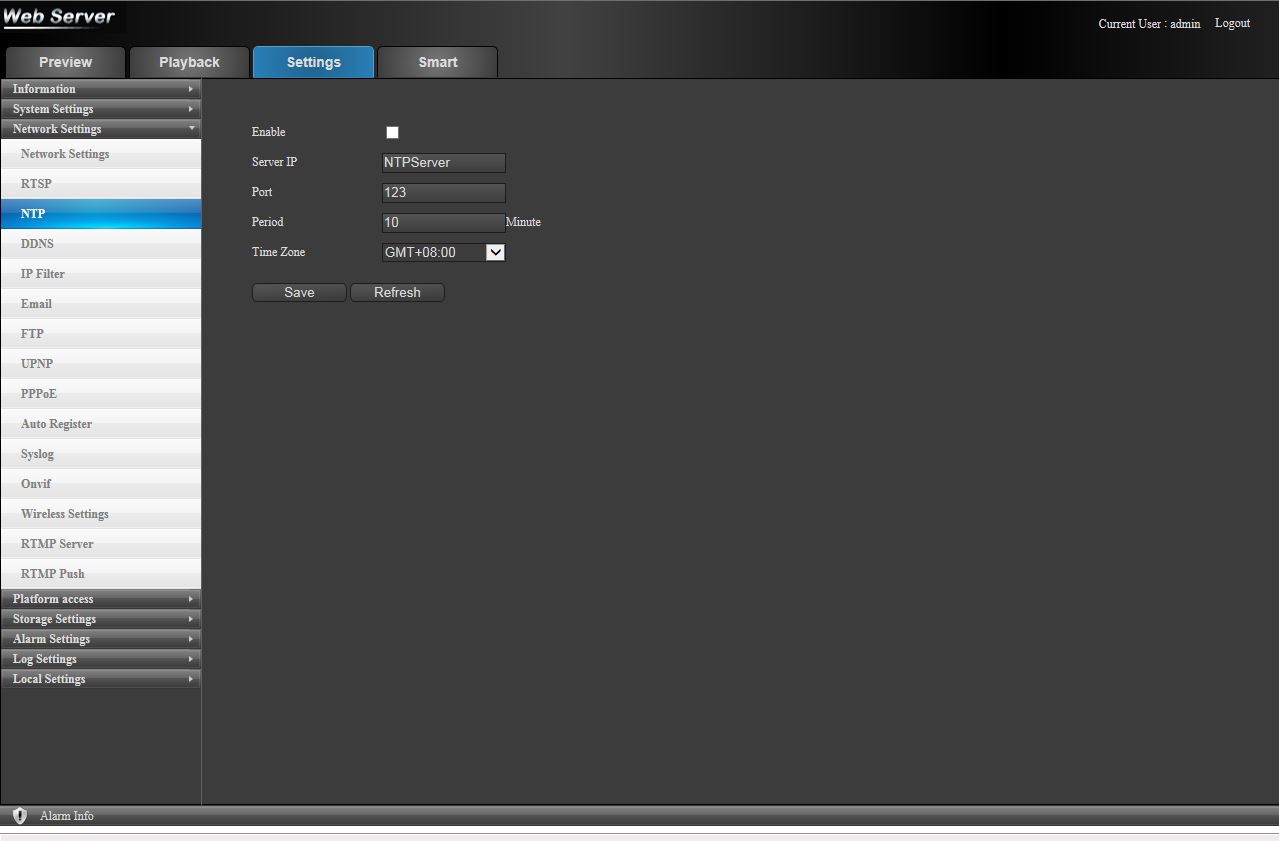Expand the Information section

tap(100, 89)
